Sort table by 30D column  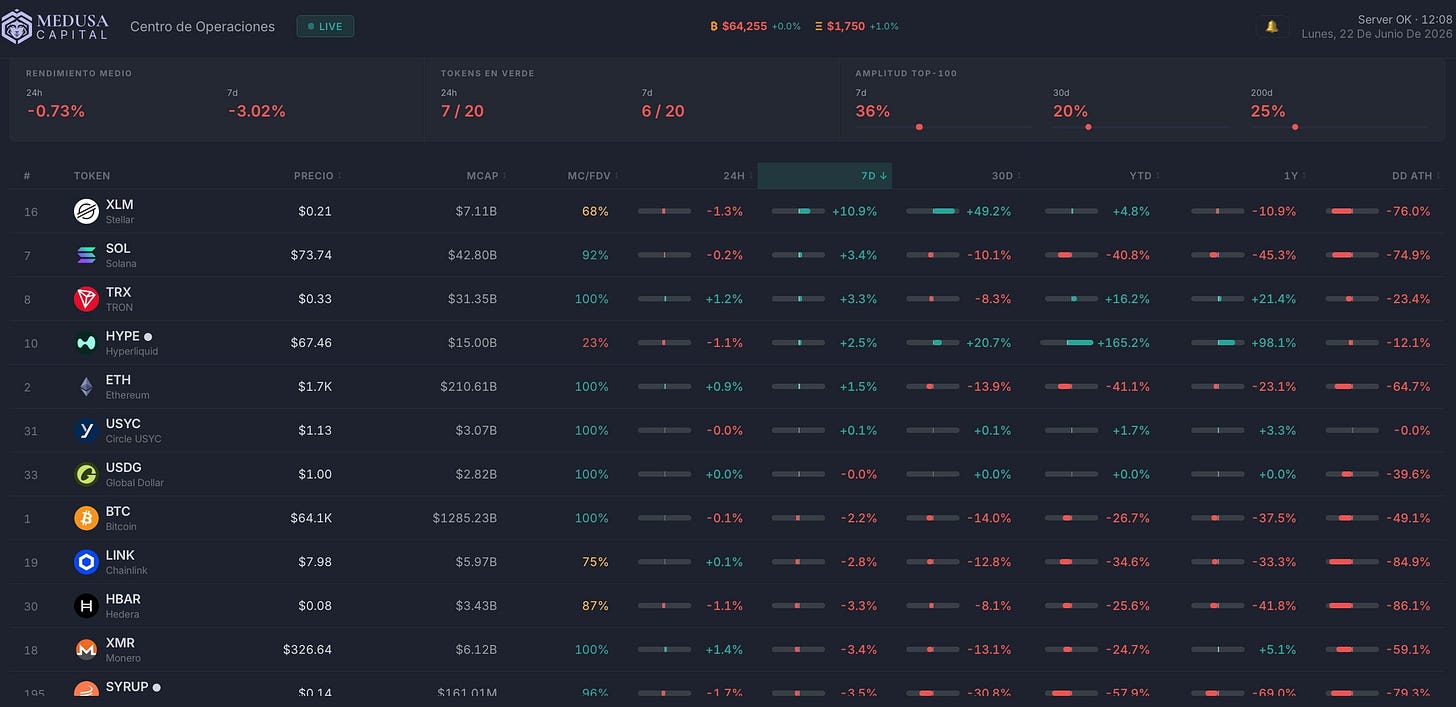[x=1006, y=176]
